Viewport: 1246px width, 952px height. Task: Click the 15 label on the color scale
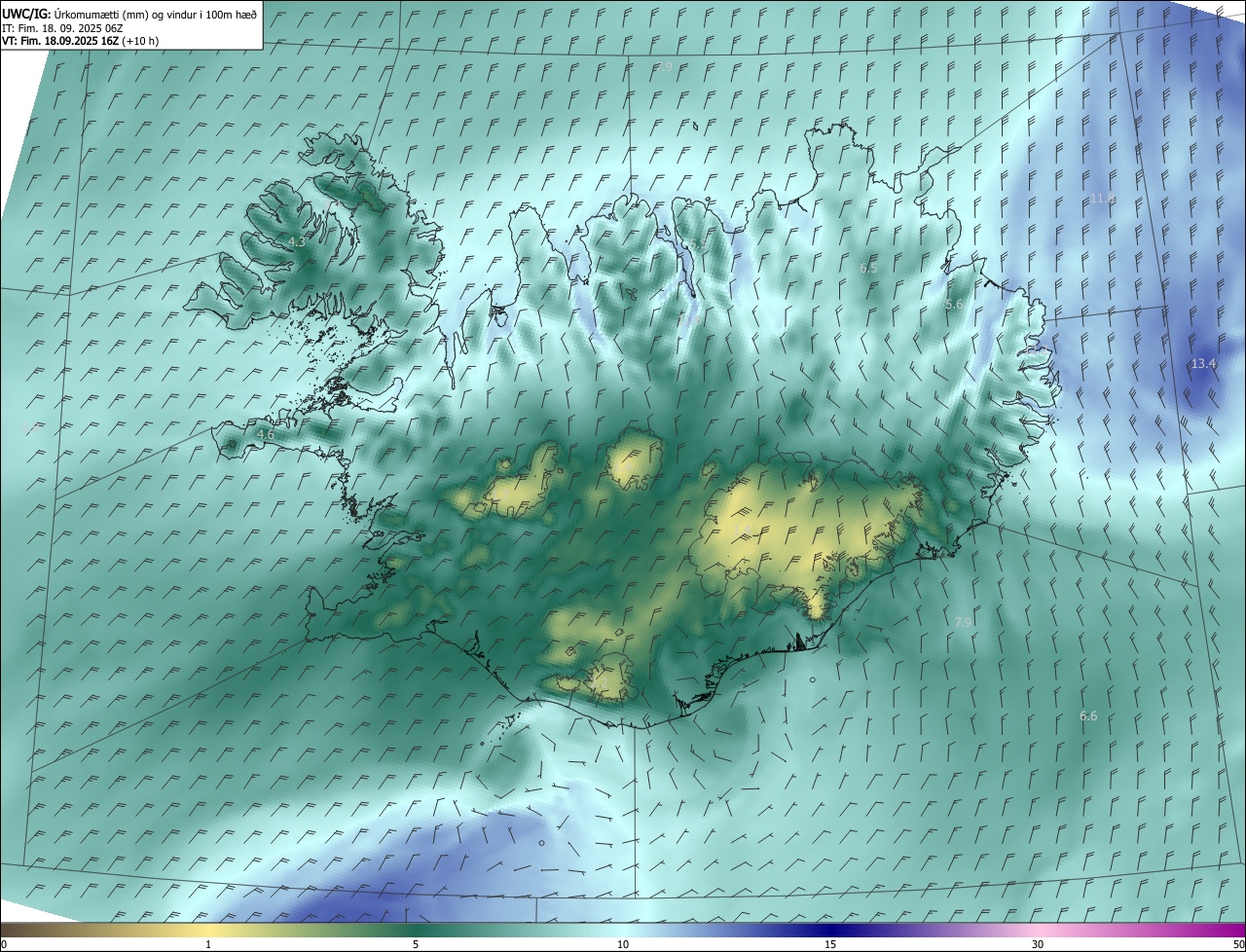(x=830, y=945)
